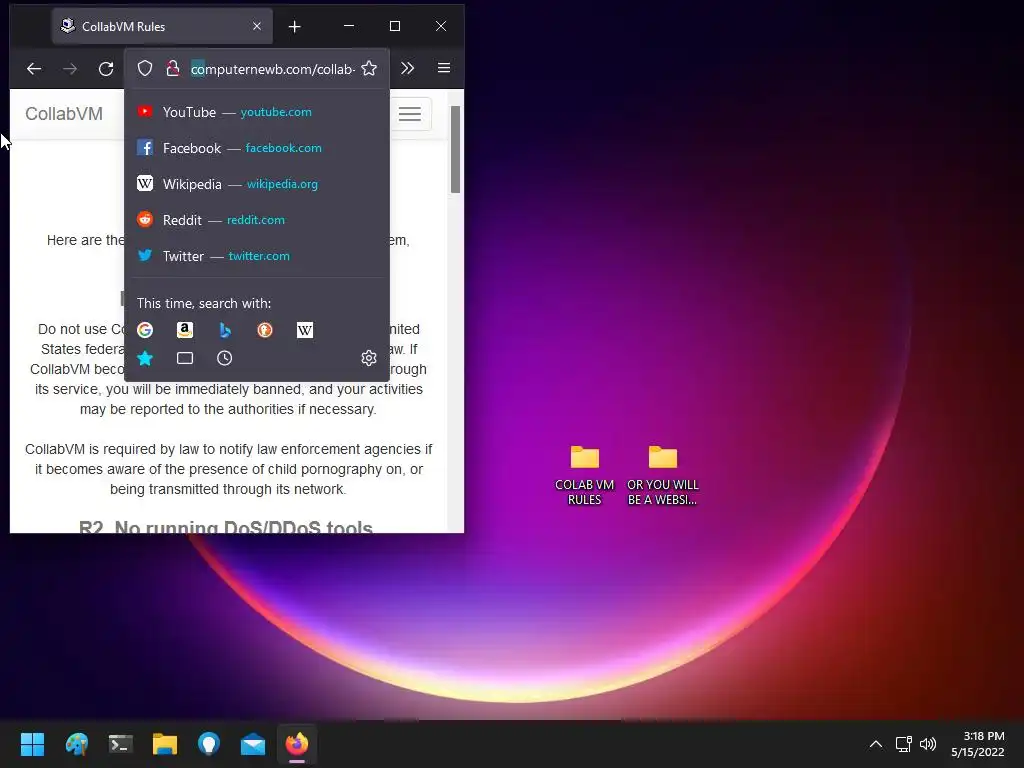Click the Firefox forward arrow button
This screenshot has width=1024, height=768.
point(70,69)
